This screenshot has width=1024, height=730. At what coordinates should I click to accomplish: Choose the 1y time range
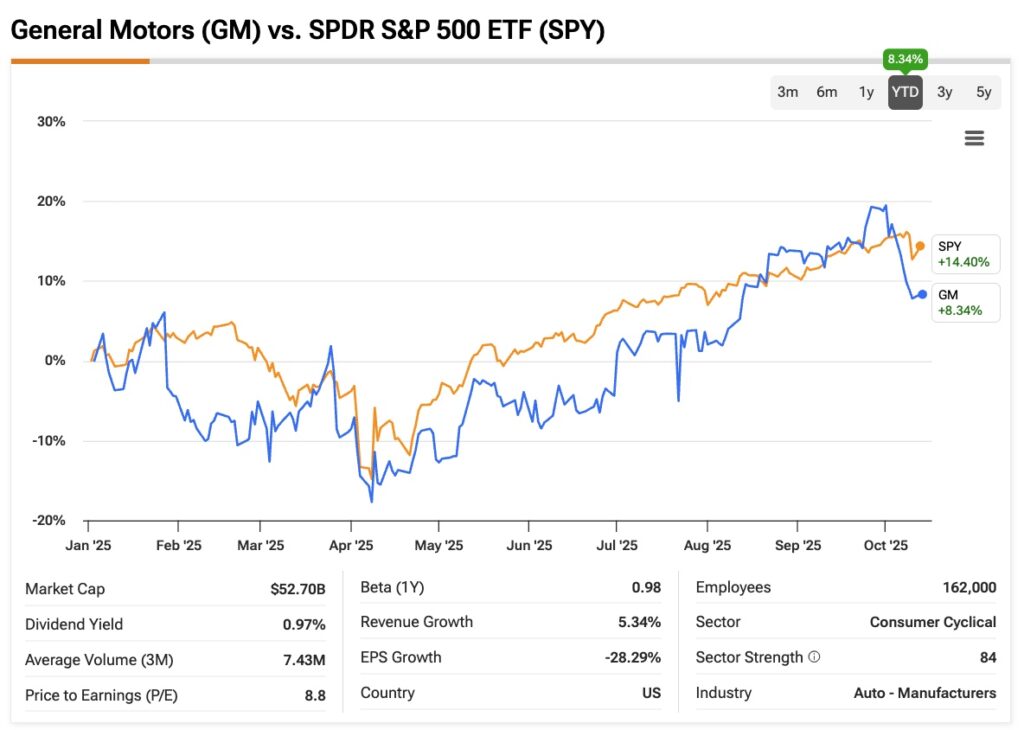tap(866, 92)
